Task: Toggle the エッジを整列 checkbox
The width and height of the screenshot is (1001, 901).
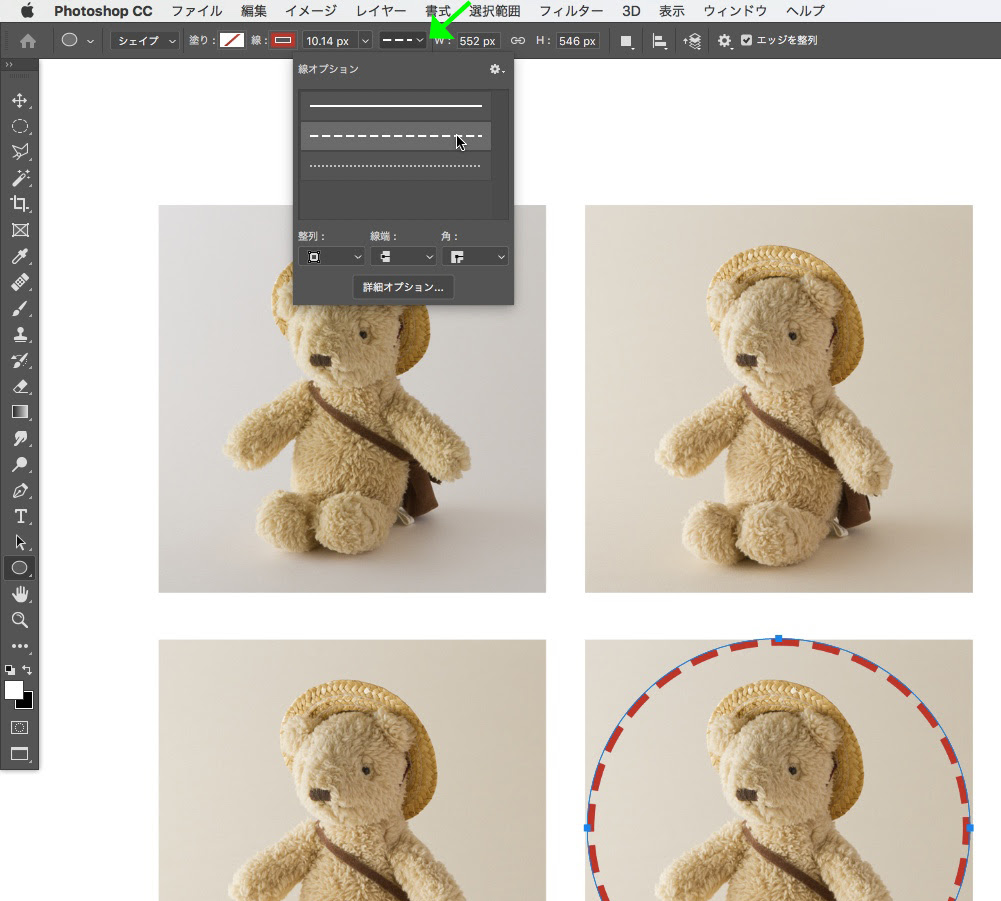Action: (x=746, y=40)
